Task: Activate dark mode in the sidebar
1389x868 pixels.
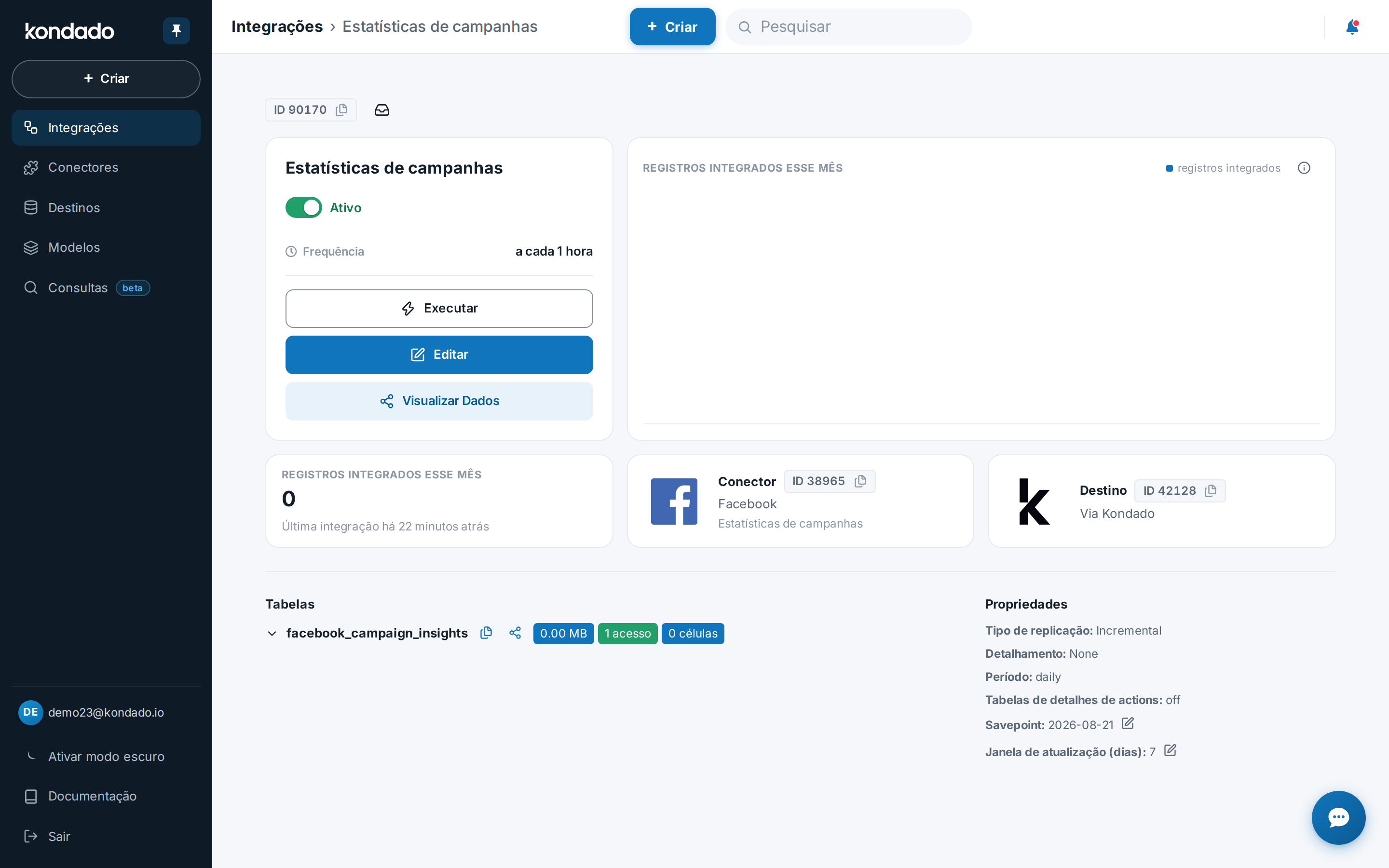Action: (x=106, y=757)
